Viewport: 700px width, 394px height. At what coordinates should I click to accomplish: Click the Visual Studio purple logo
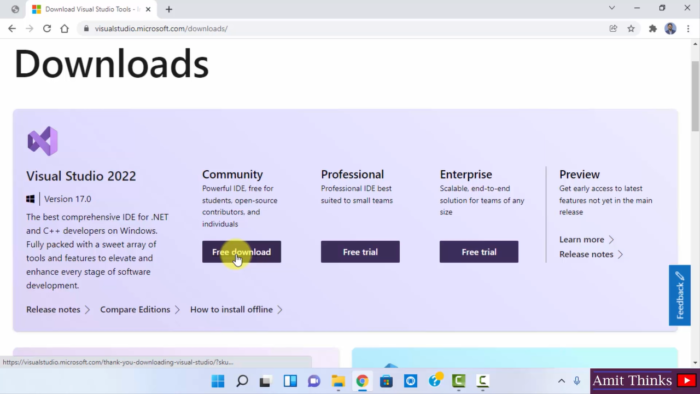click(43, 141)
